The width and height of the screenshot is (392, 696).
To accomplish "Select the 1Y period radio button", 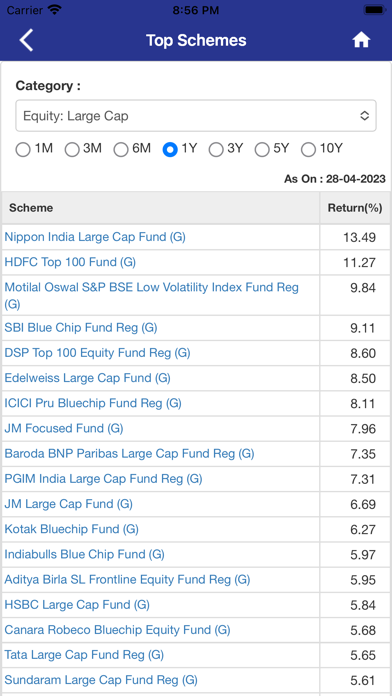I will point(170,150).
